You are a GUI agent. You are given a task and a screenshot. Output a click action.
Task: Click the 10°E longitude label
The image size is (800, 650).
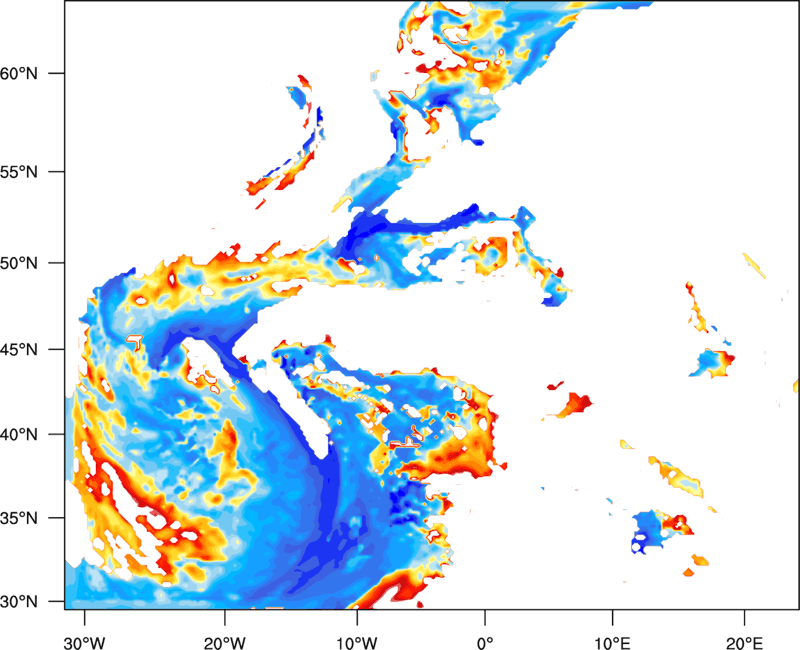(612, 643)
